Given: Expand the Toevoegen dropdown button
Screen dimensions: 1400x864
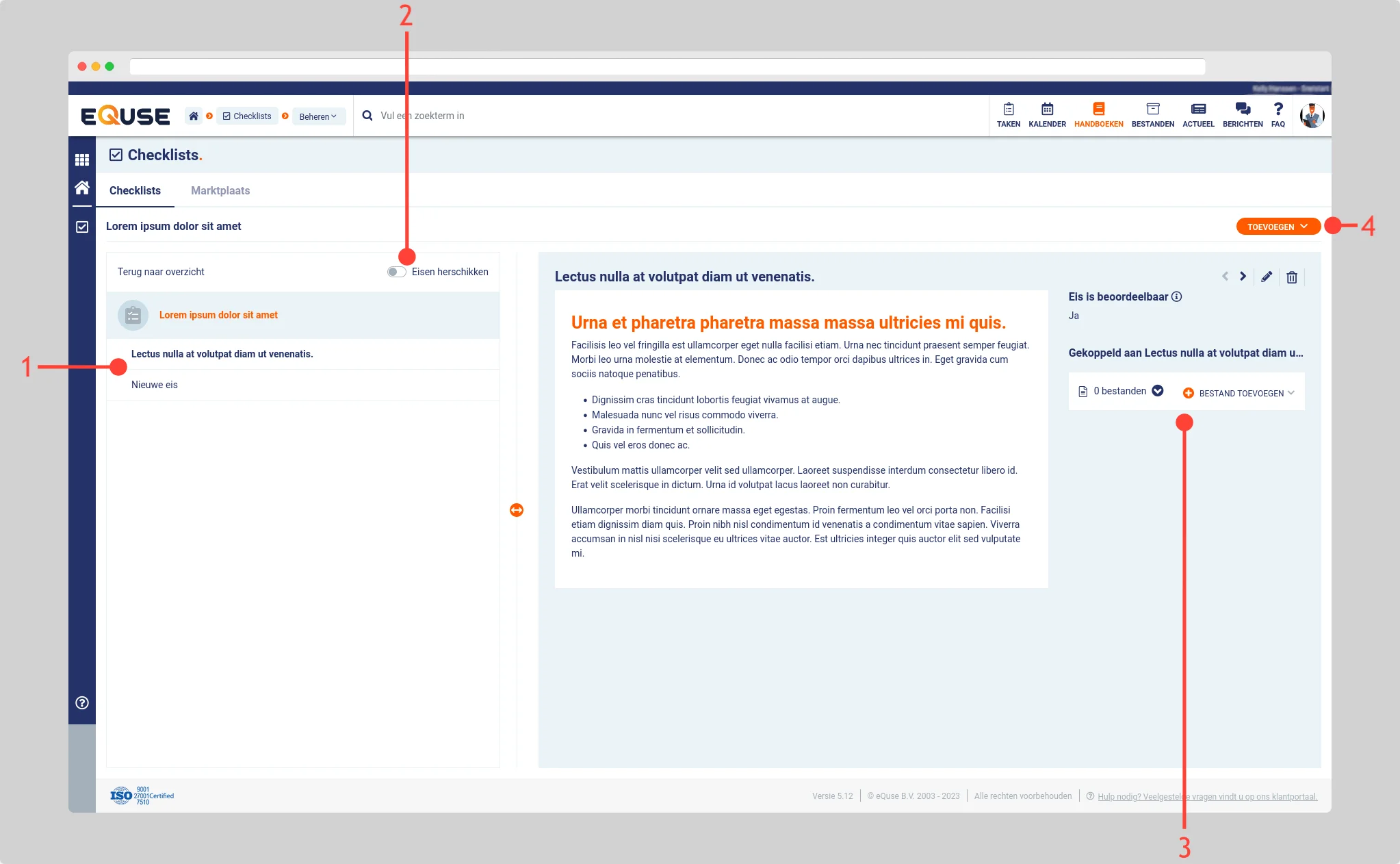Looking at the screenshot, I should tap(1278, 227).
